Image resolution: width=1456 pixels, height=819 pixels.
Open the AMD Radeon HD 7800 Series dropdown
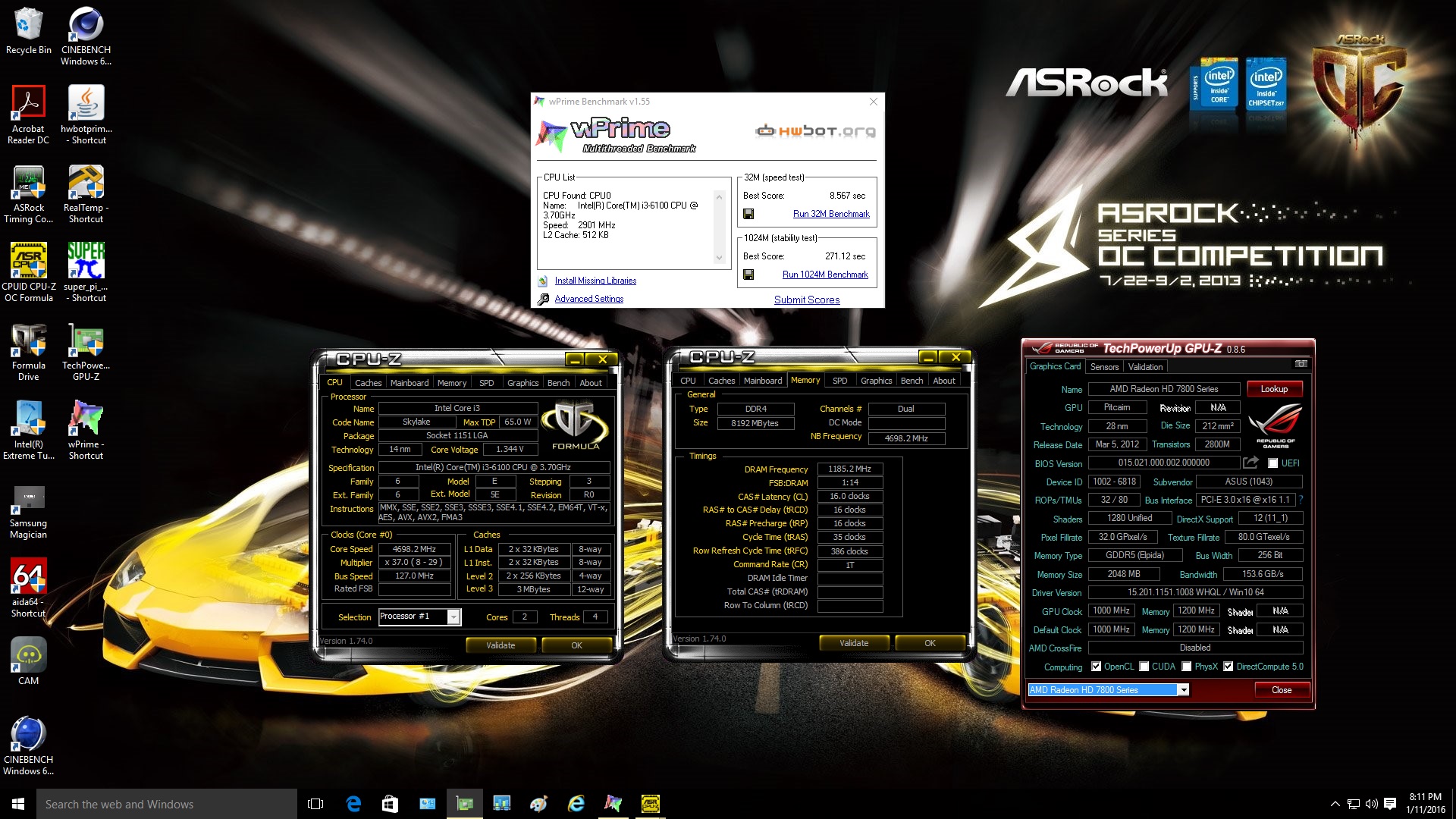point(1182,690)
